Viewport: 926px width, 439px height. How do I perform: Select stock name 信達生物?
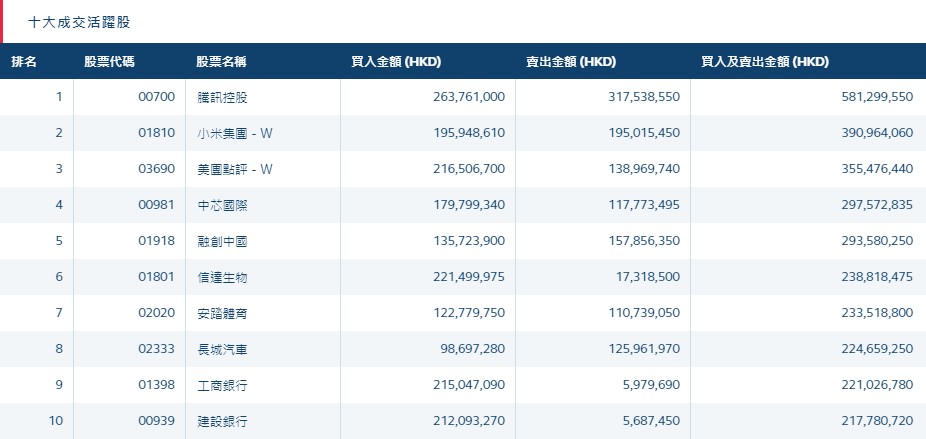pyautogui.click(x=222, y=277)
